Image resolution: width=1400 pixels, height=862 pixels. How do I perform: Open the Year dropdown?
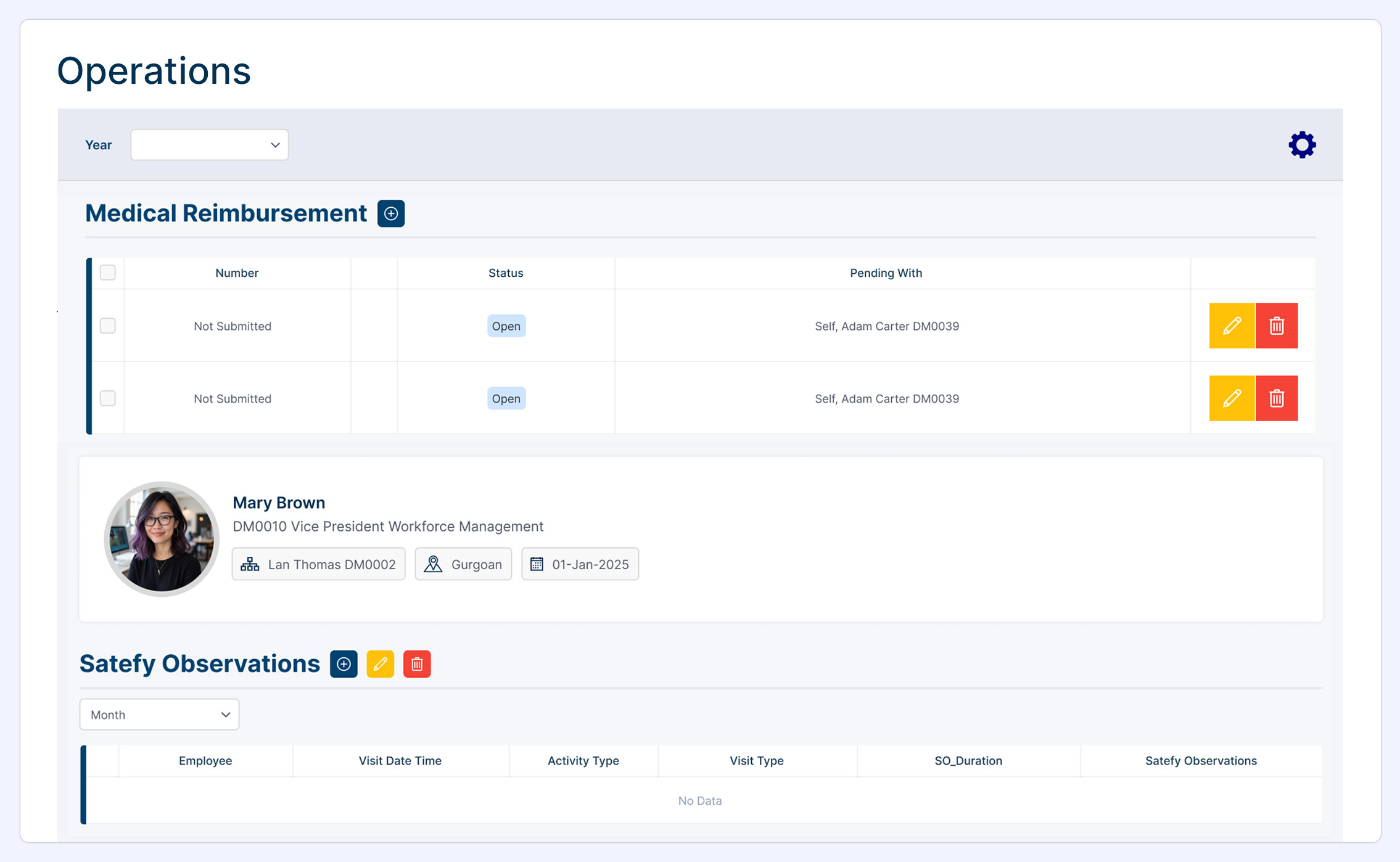tap(209, 145)
